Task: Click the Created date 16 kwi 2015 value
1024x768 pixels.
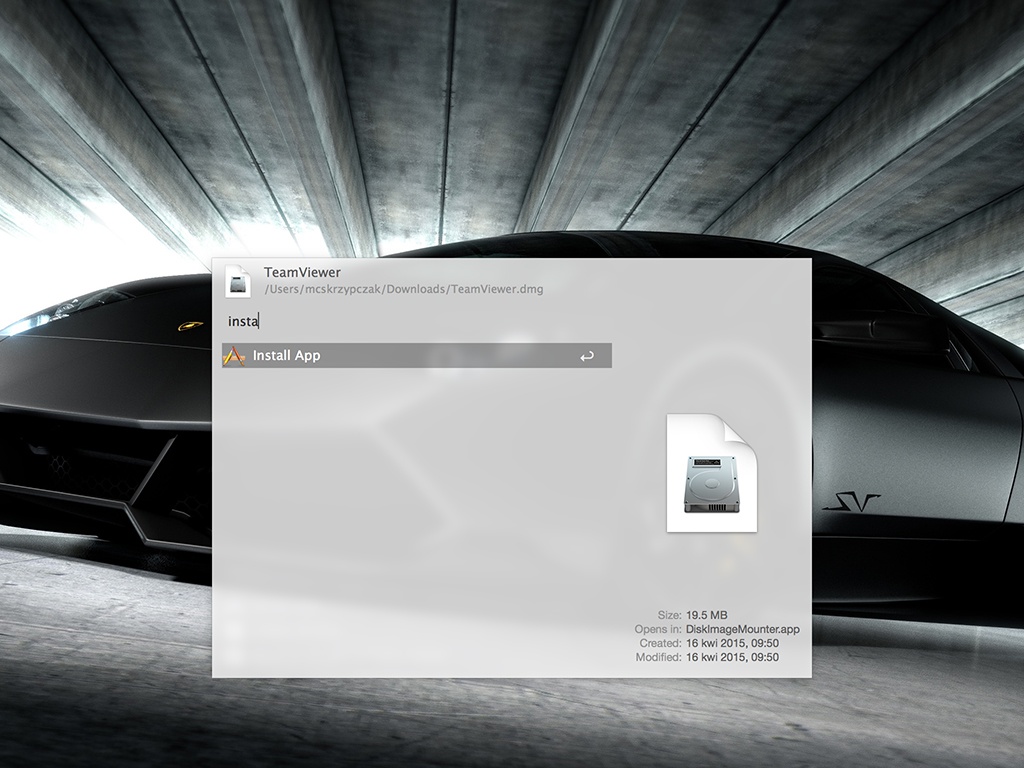Action: click(732, 643)
